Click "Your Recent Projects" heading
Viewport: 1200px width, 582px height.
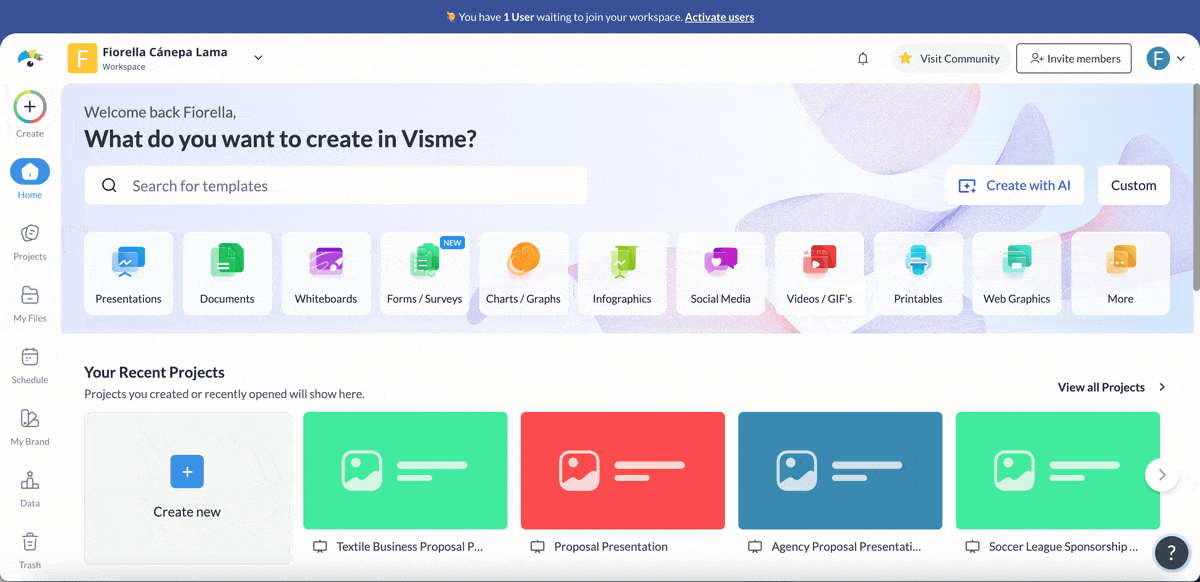pos(154,372)
